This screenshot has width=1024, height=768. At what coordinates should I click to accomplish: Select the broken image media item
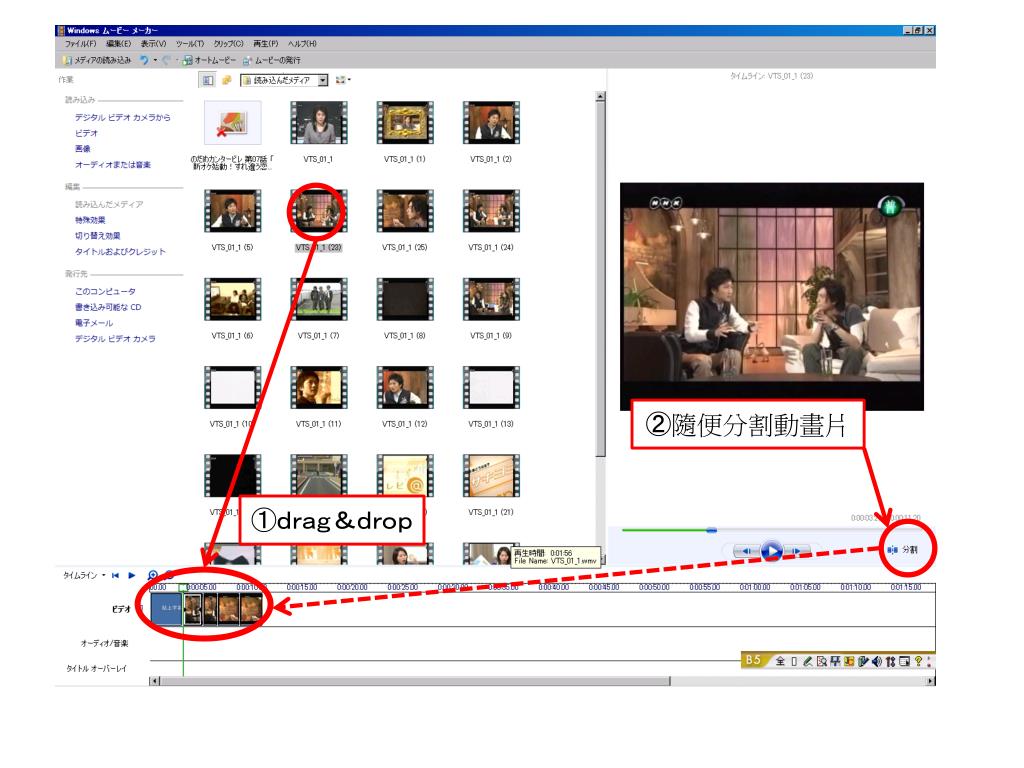pos(232,123)
